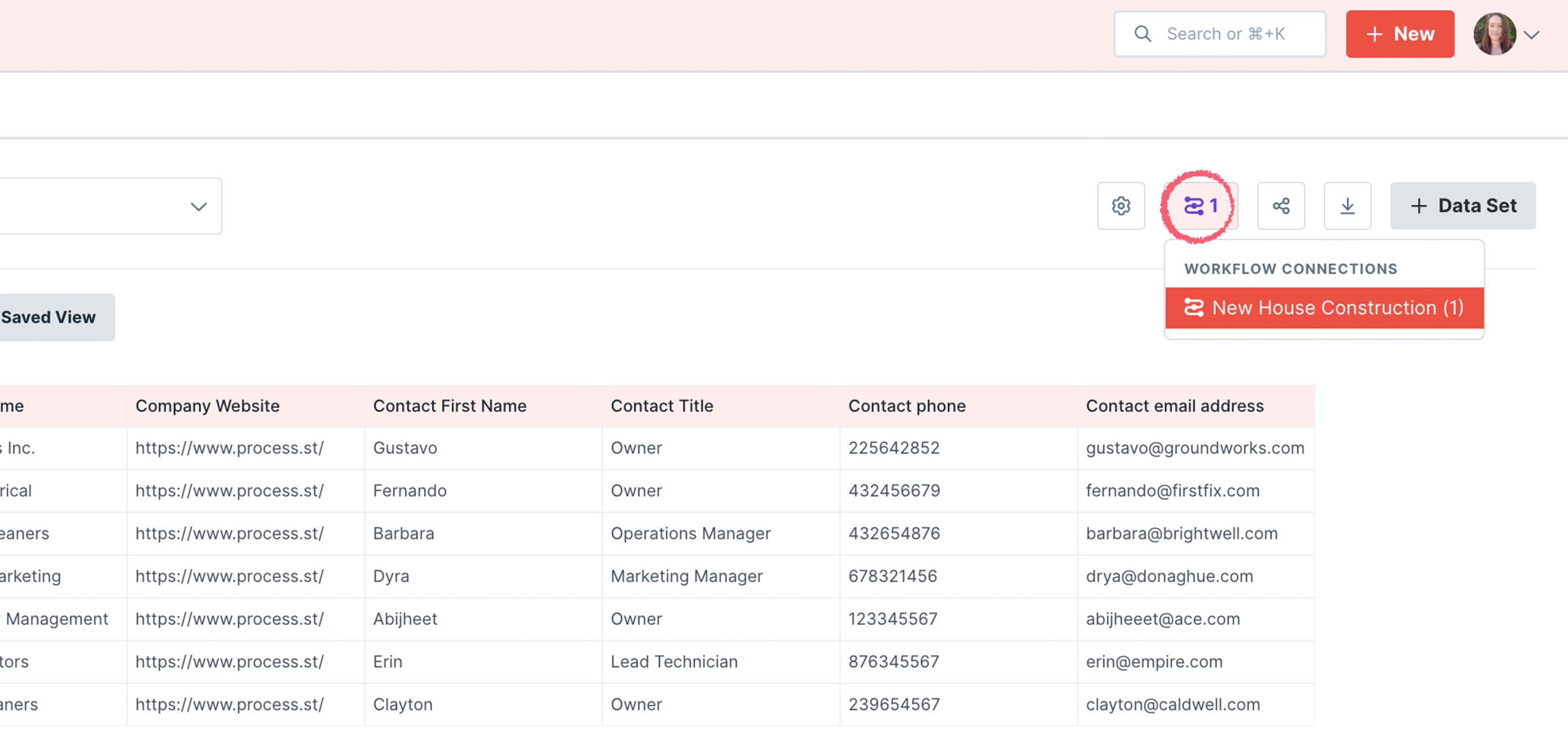
Task: Click the Saved View button
Action: tap(56, 317)
